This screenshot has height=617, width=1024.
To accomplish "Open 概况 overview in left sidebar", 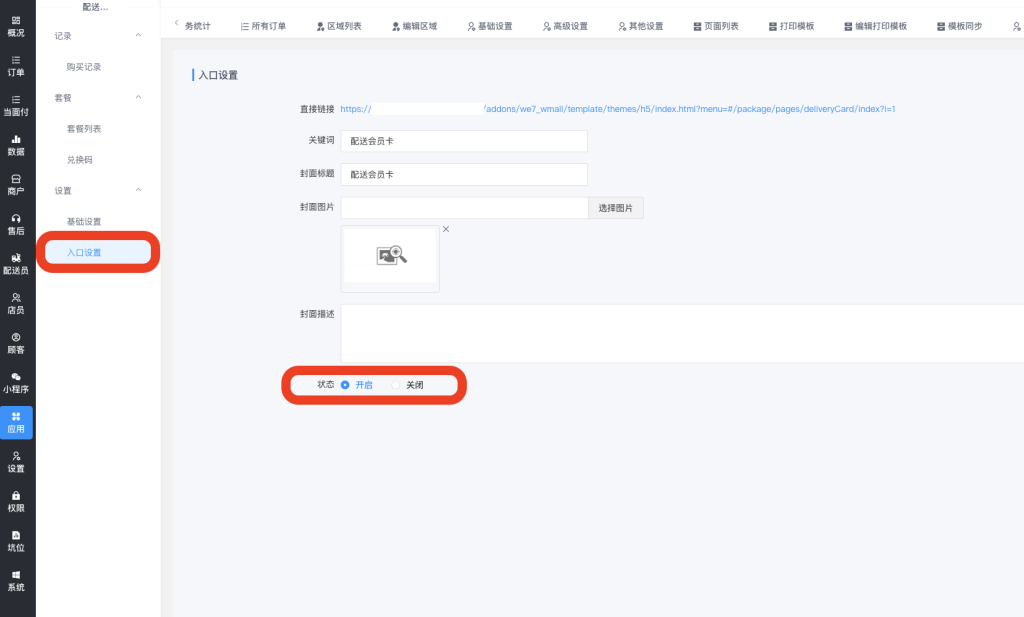I will click(x=16, y=26).
